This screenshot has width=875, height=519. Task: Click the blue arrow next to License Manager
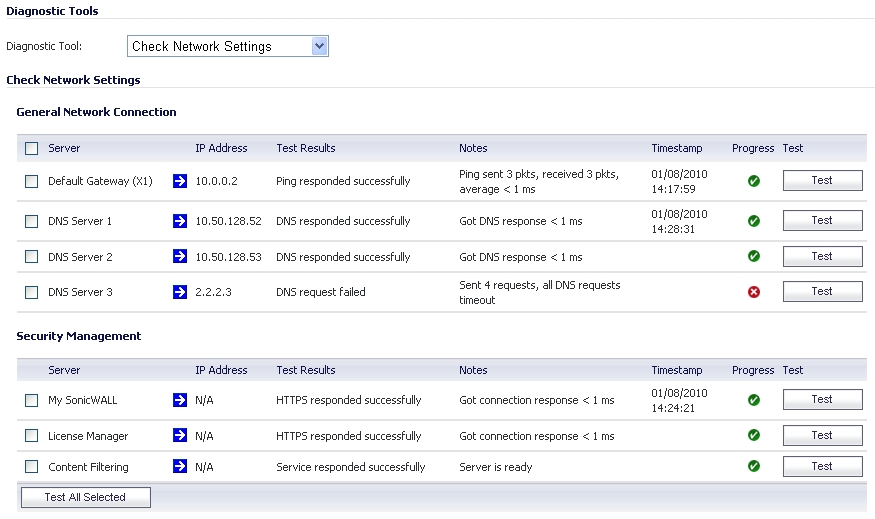(180, 436)
